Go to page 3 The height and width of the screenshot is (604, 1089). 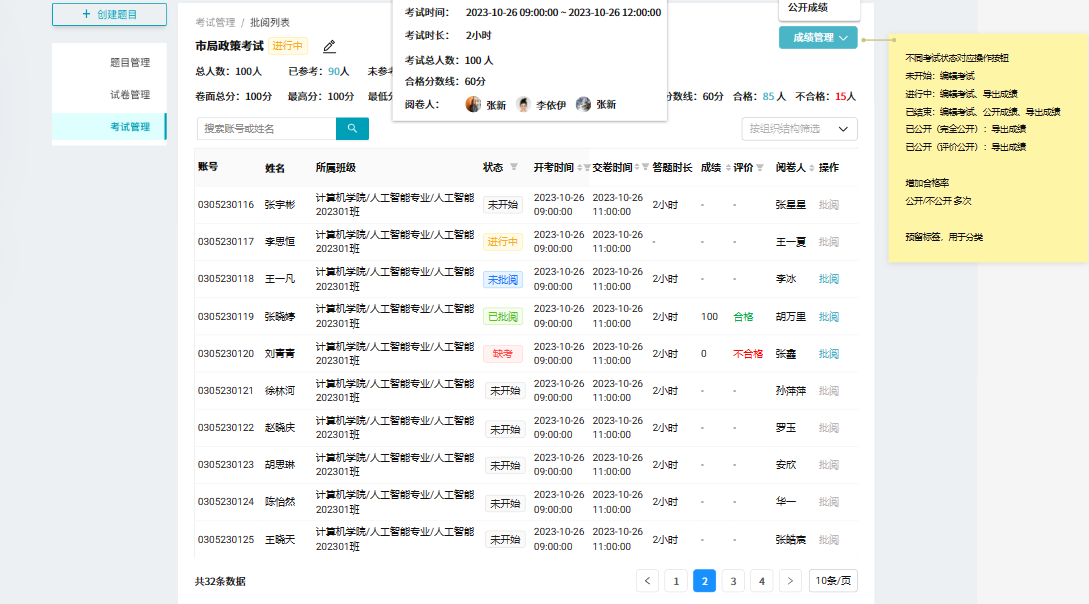point(733,581)
